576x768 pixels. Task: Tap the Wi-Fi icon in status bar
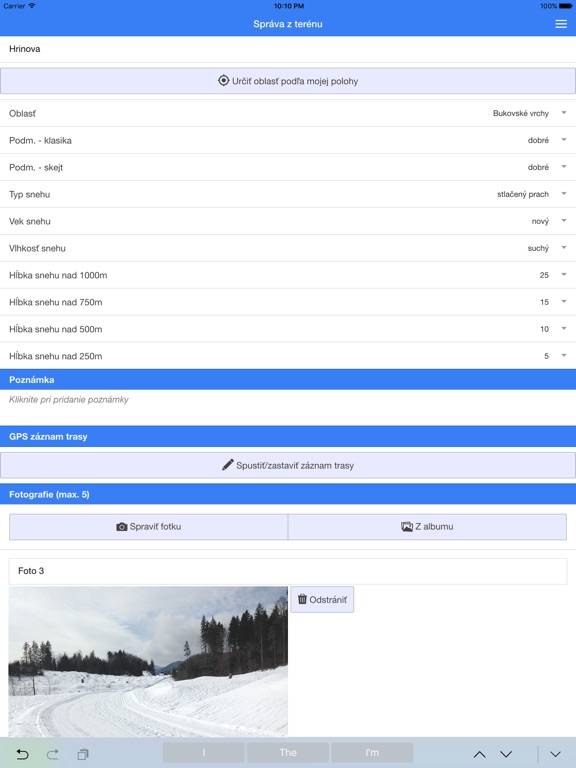pyautogui.click(x=32, y=6)
